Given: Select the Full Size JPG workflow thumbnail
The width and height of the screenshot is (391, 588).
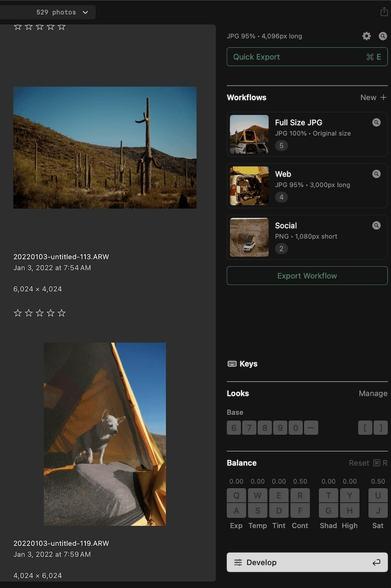Looking at the screenshot, I should tap(249, 134).
